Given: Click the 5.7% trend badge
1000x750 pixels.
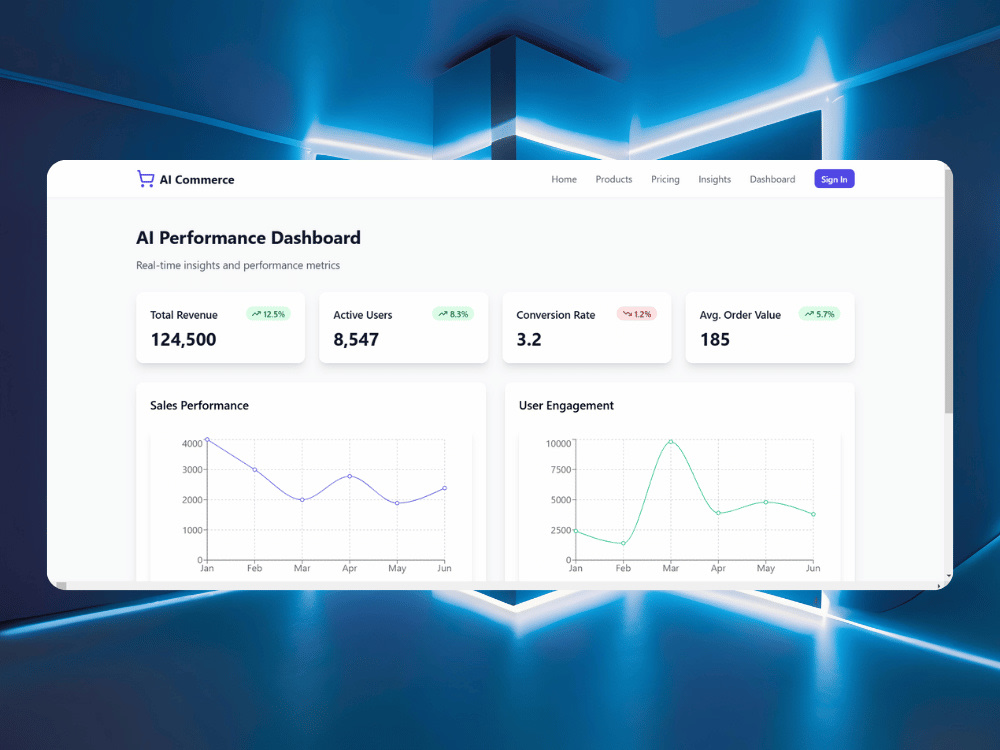Looking at the screenshot, I should point(820,314).
